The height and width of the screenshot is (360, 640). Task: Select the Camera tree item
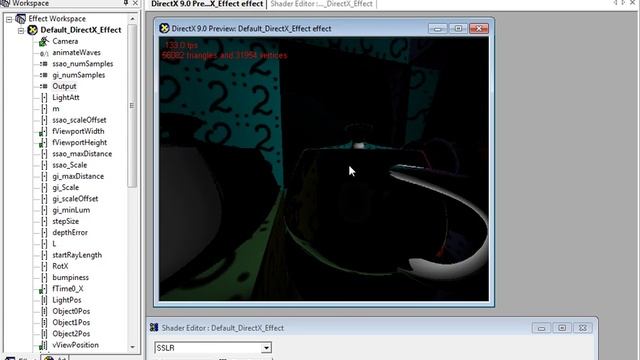pyautogui.click(x=65, y=41)
